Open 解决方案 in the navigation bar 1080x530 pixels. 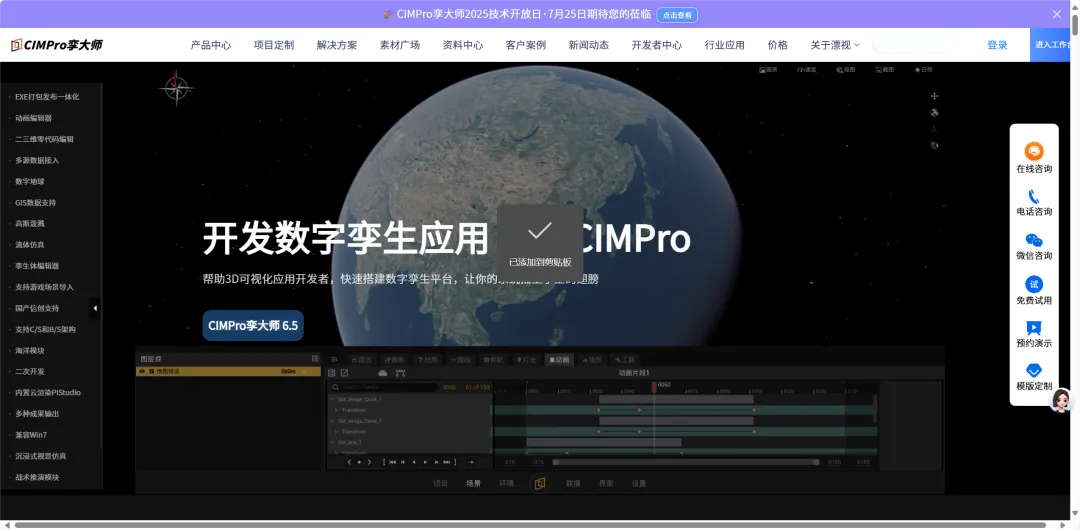pyautogui.click(x=336, y=45)
